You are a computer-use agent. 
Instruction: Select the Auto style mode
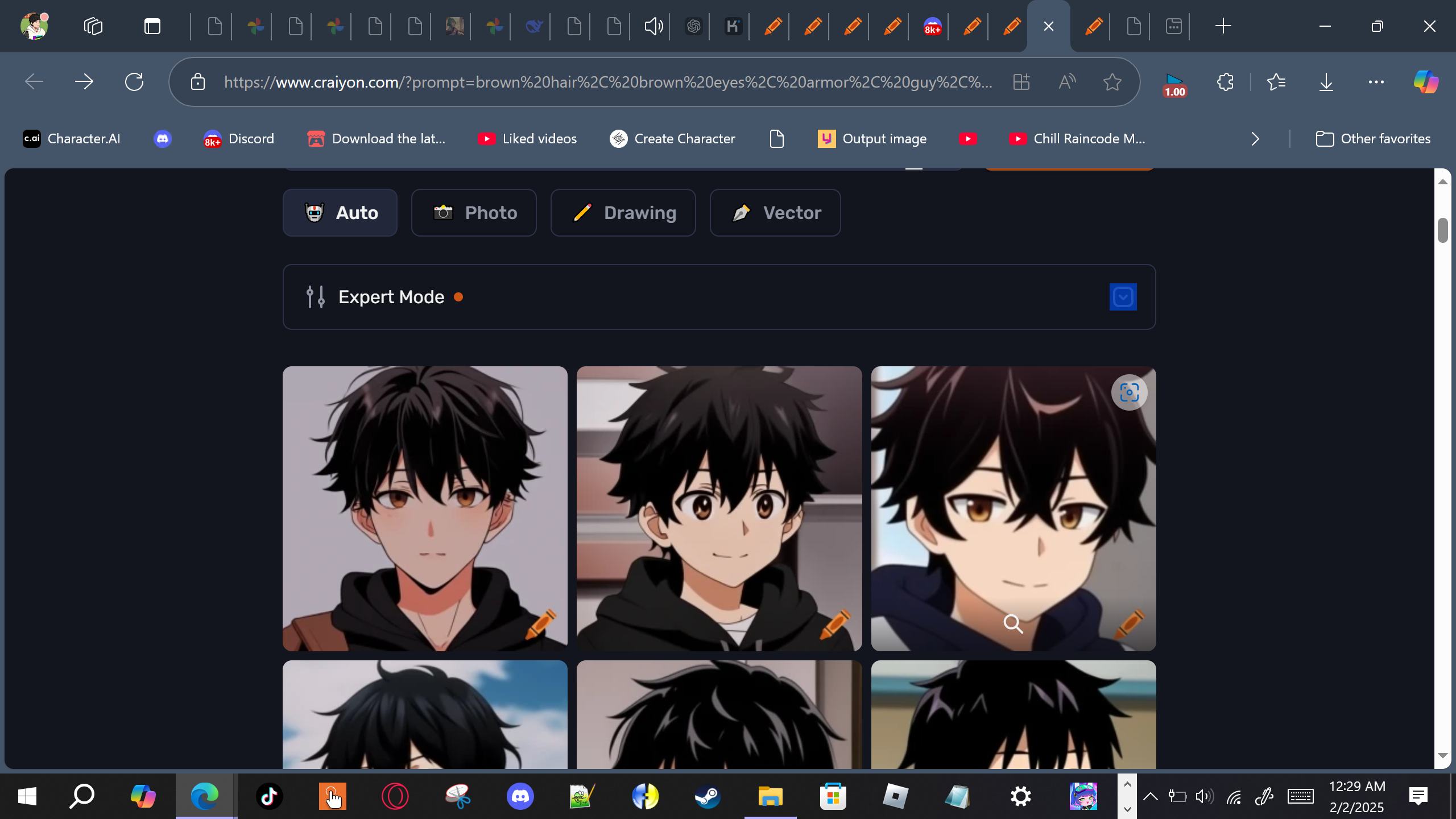(340, 213)
